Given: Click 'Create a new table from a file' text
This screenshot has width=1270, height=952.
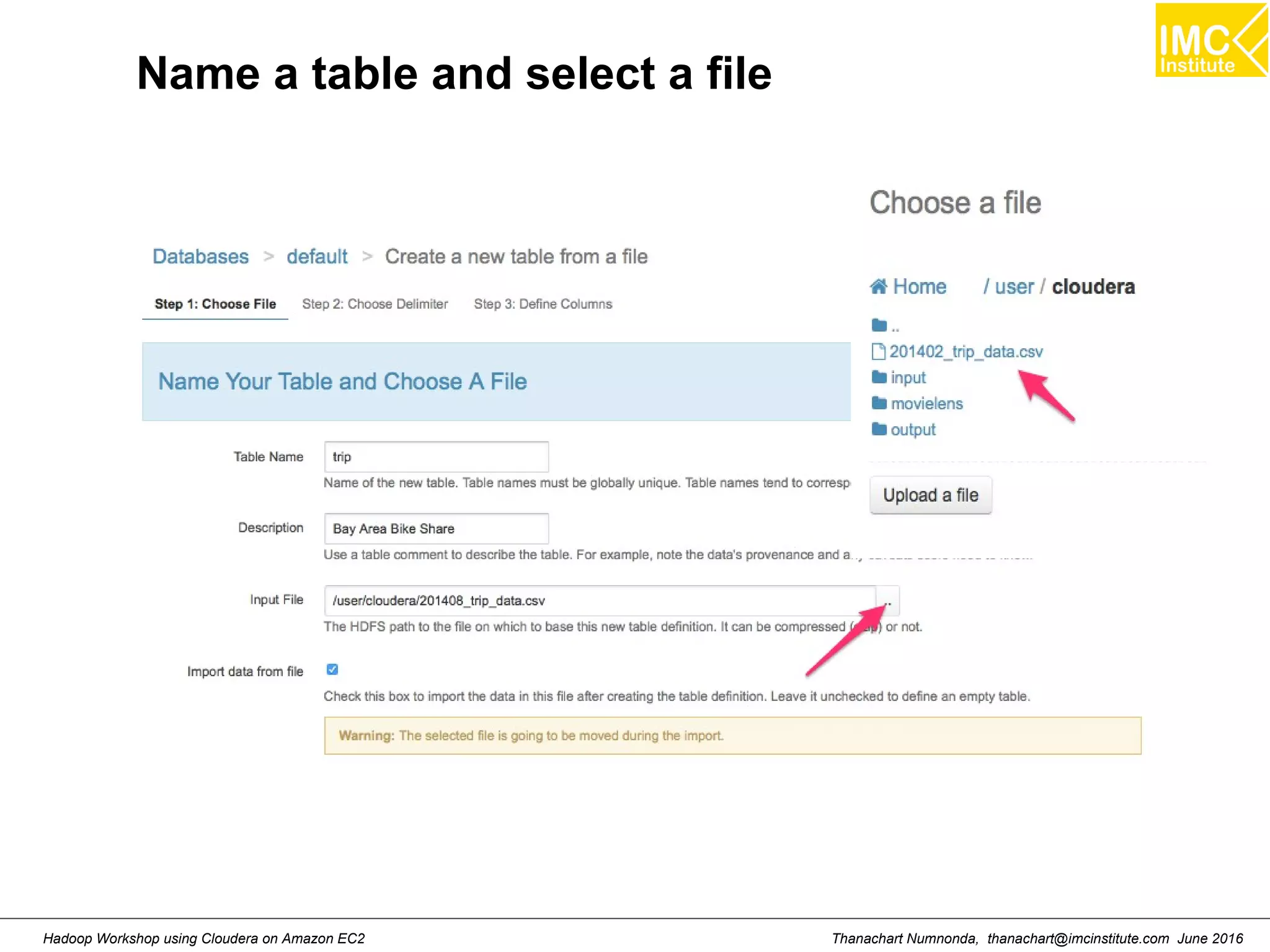Looking at the screenshot, I should pos(516,257).
